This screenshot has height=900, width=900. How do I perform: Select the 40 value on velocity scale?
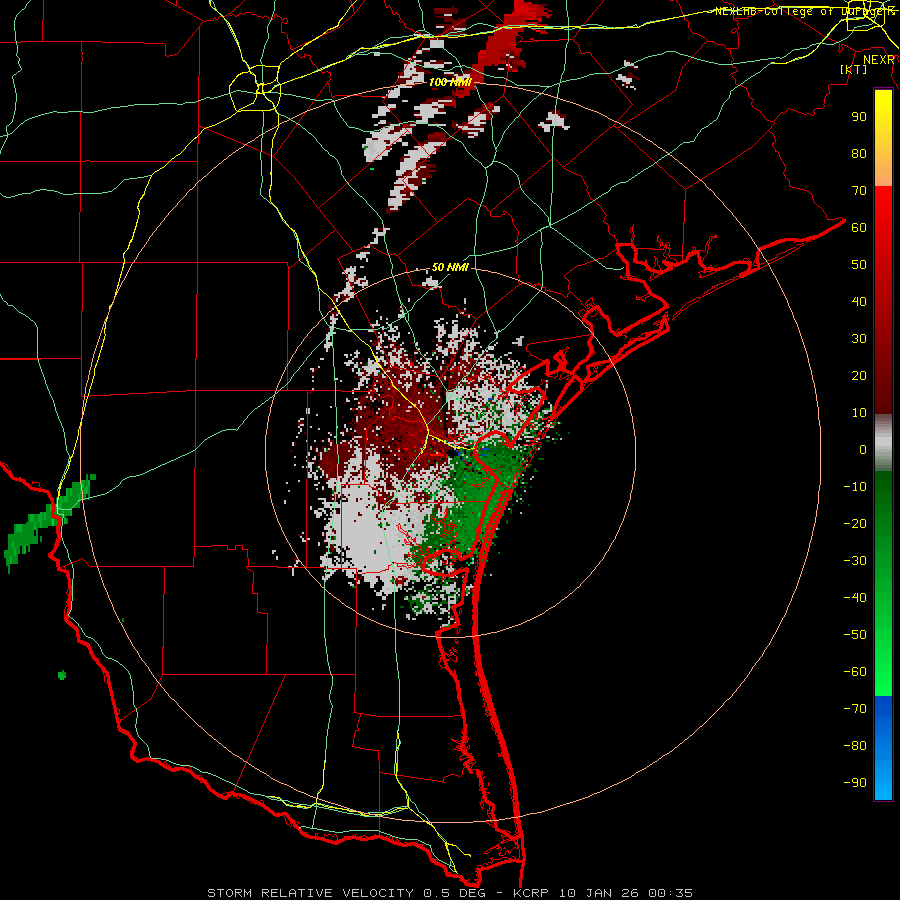click(859, 302)
